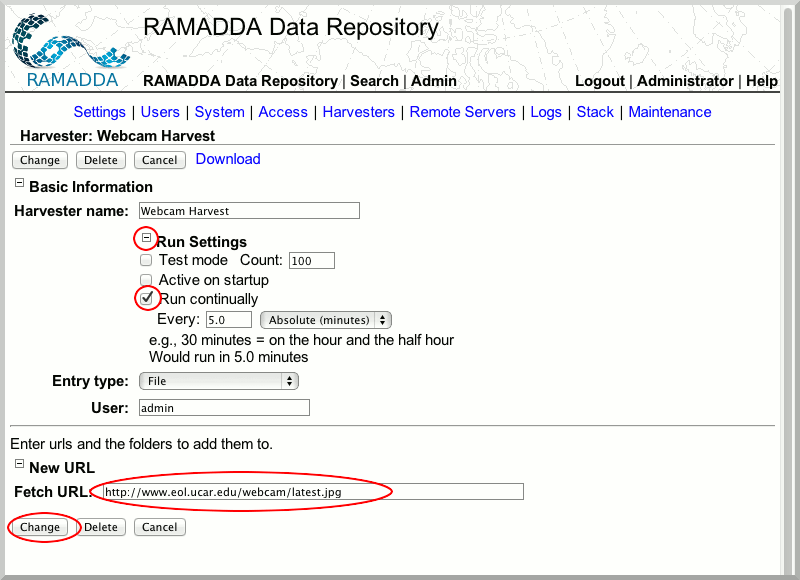This screenshot has width=800, height=580.
Task: Click the Logout link
Action: coord(600,81)
